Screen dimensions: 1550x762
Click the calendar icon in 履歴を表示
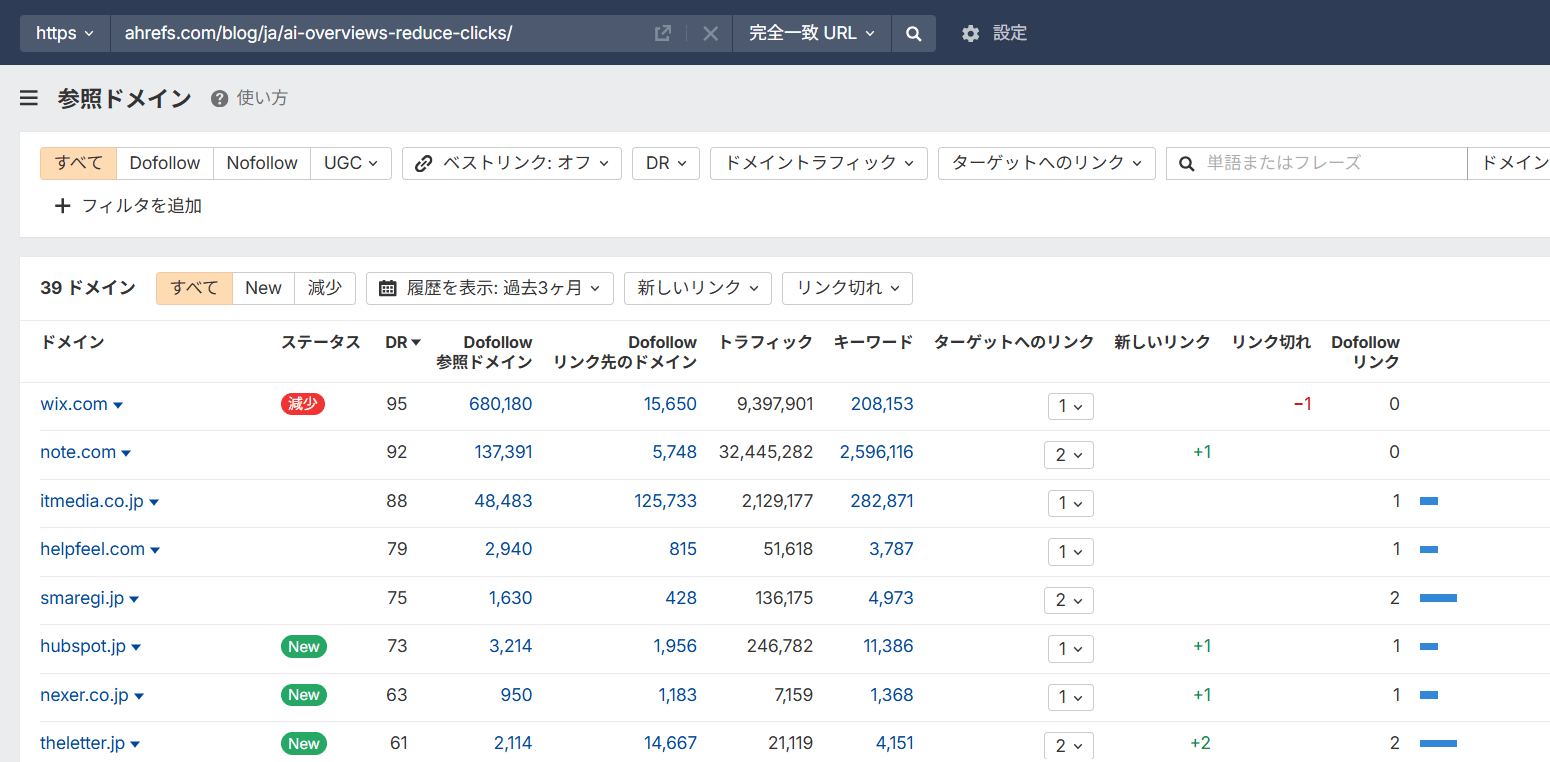pyautogui.click(x=388, y=288)
